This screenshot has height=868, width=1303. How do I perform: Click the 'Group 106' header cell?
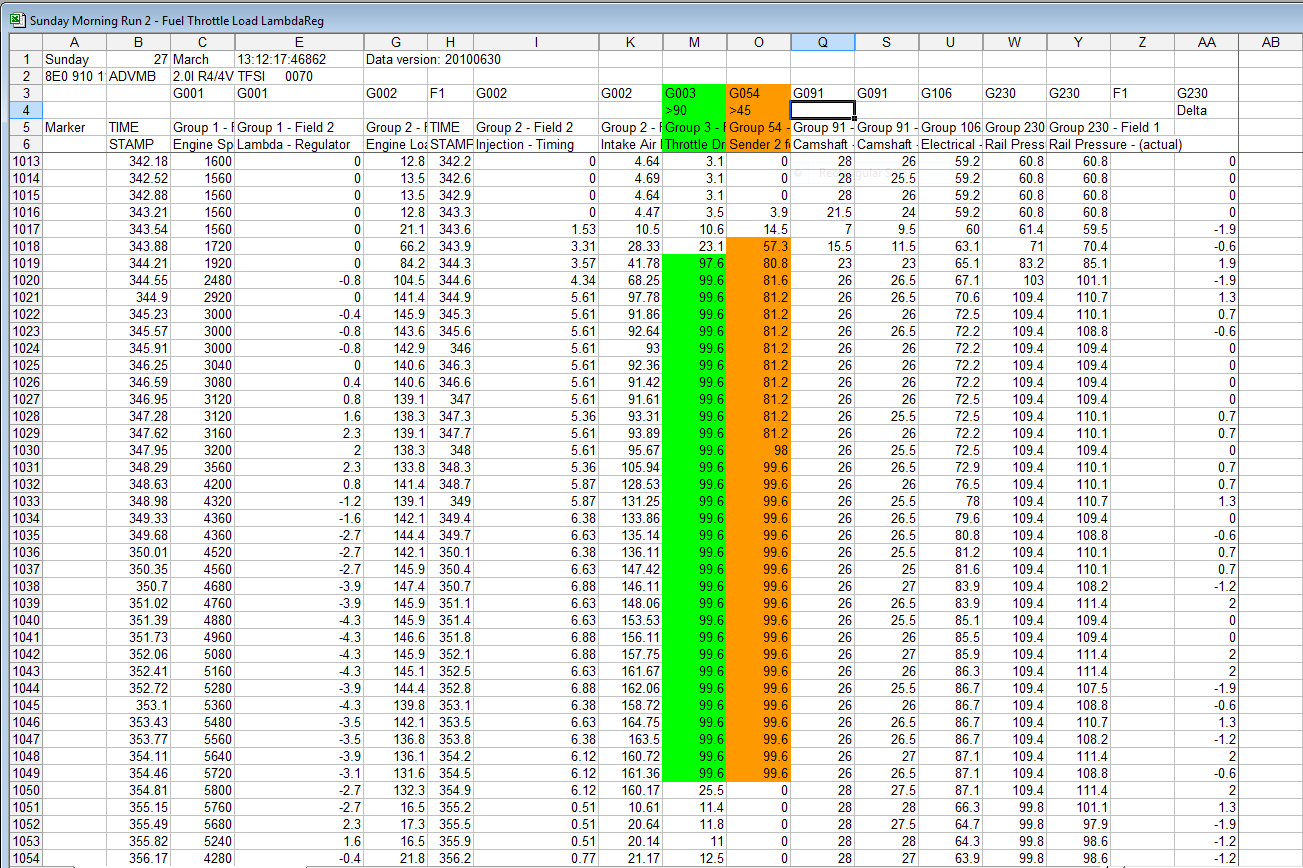(950, 127)
